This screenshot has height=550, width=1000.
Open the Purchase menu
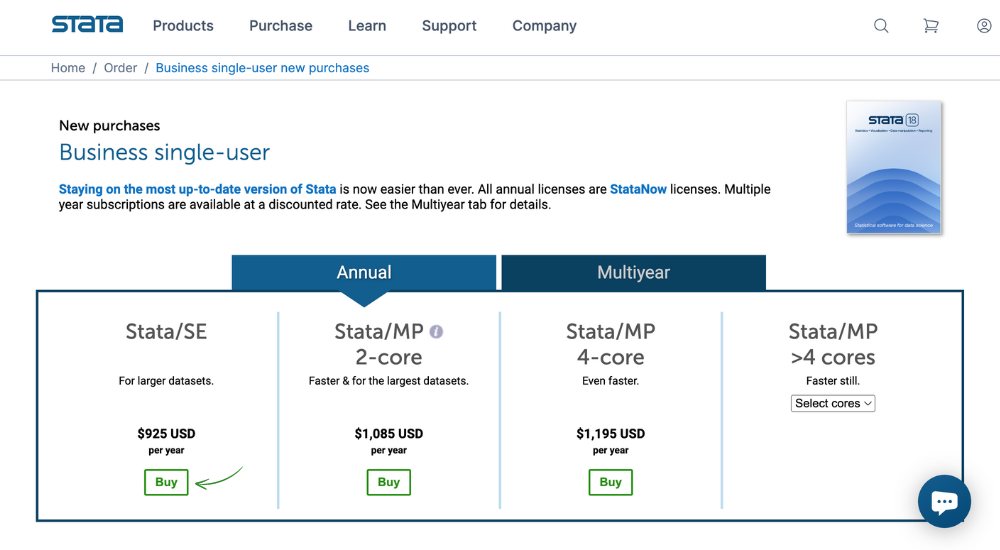coord(281,26)
